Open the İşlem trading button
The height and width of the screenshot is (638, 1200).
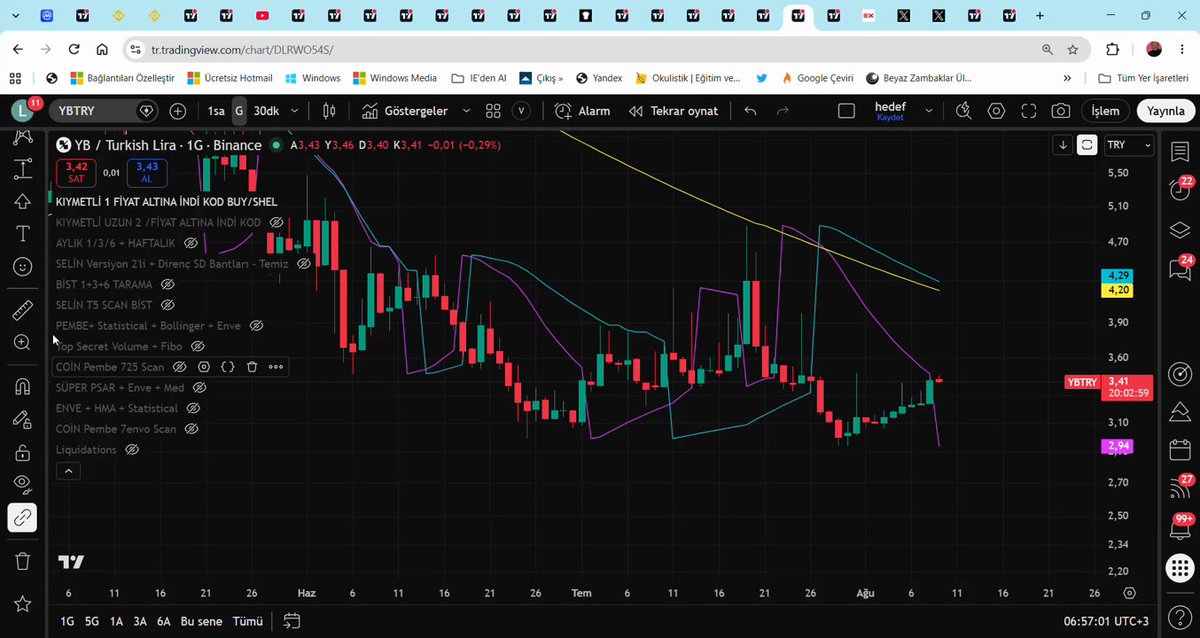coord(1105,111)
